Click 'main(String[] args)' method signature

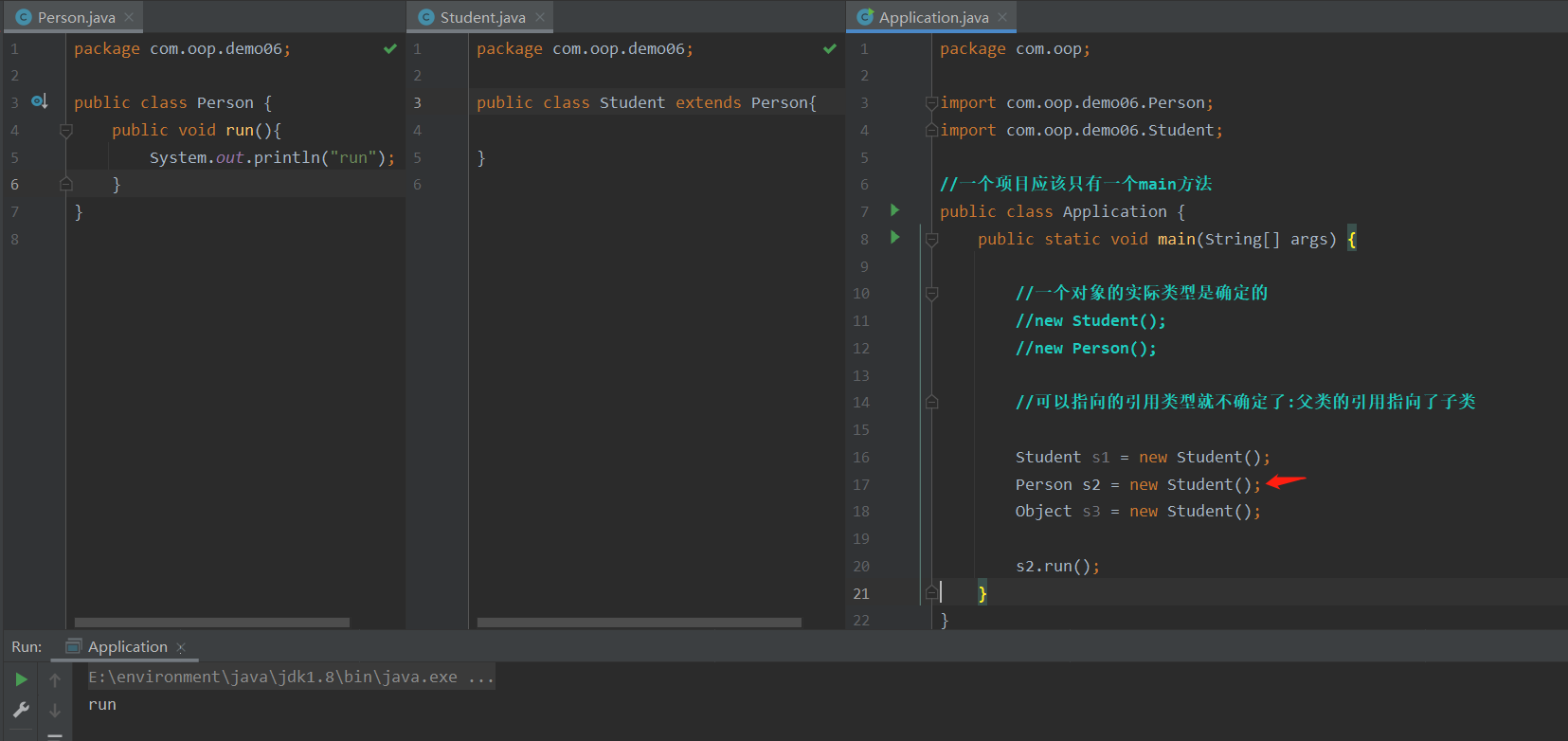click(1247, 239)
